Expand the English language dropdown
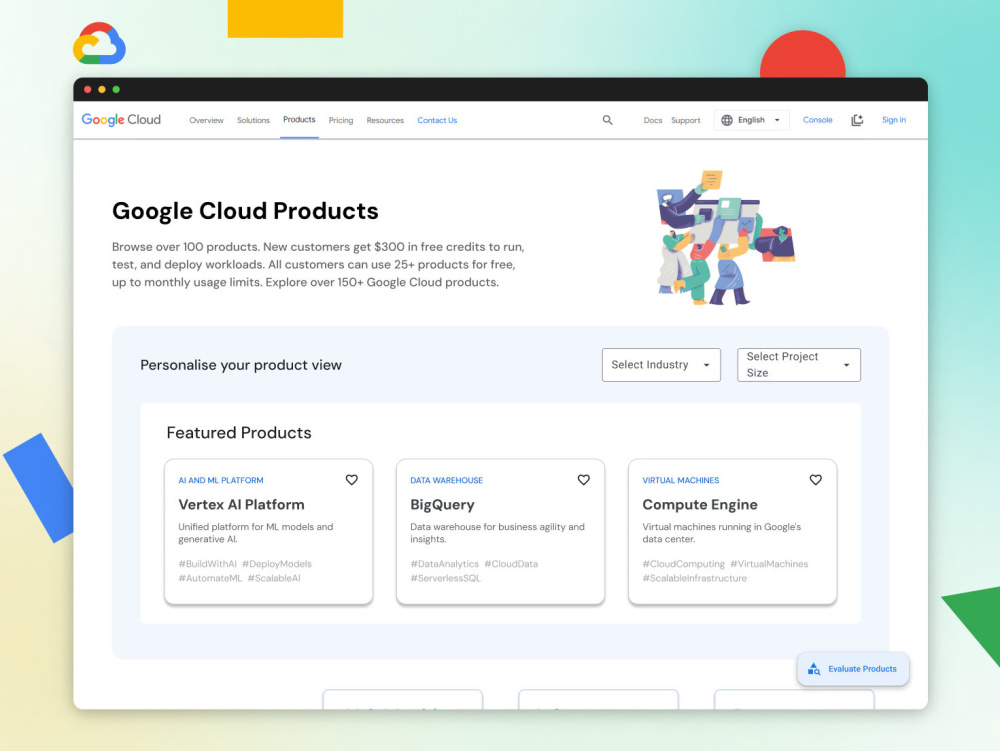The image size is (1000, 751). pos(751,120)
